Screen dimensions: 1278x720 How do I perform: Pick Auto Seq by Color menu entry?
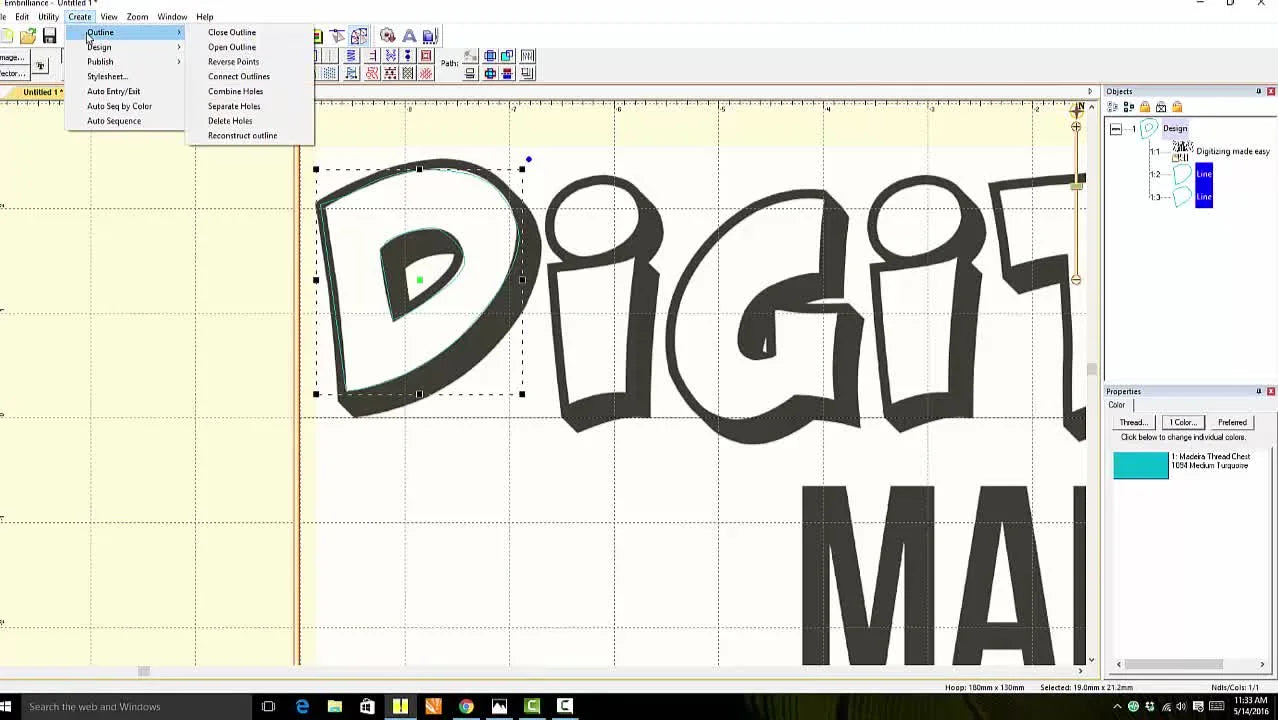[x=119, y=106]
